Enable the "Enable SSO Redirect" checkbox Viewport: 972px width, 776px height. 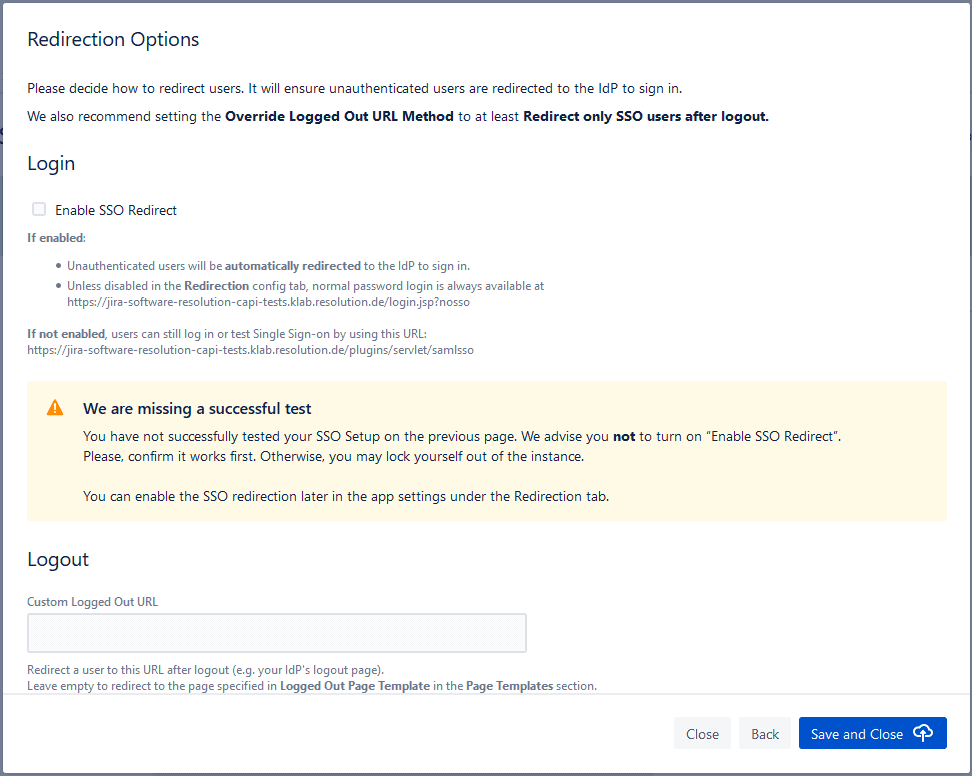[38, 209]
